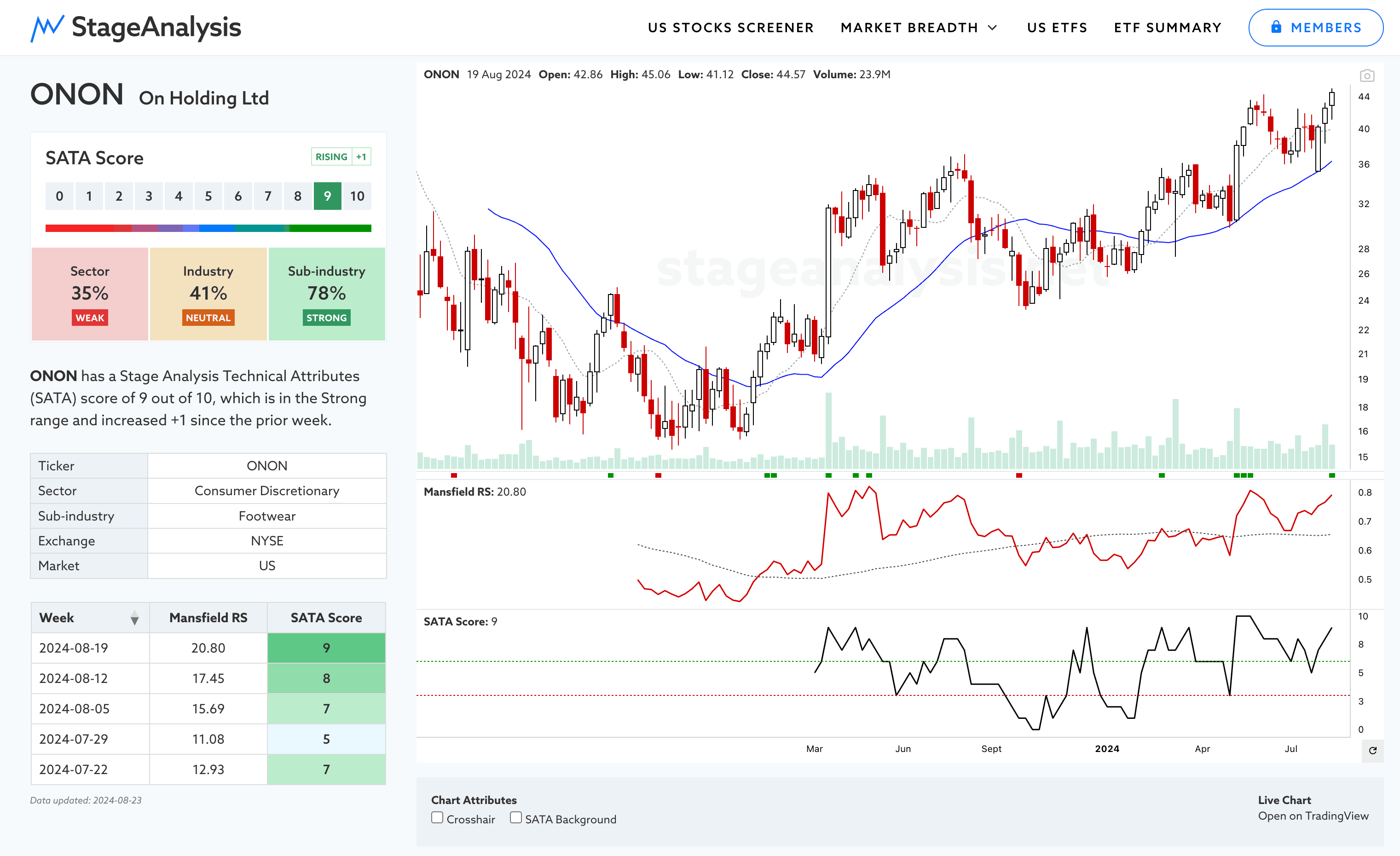1400x856 pixels.
Task: Click SATA score cell 5 for 2024-07-29
Action: 326,739
